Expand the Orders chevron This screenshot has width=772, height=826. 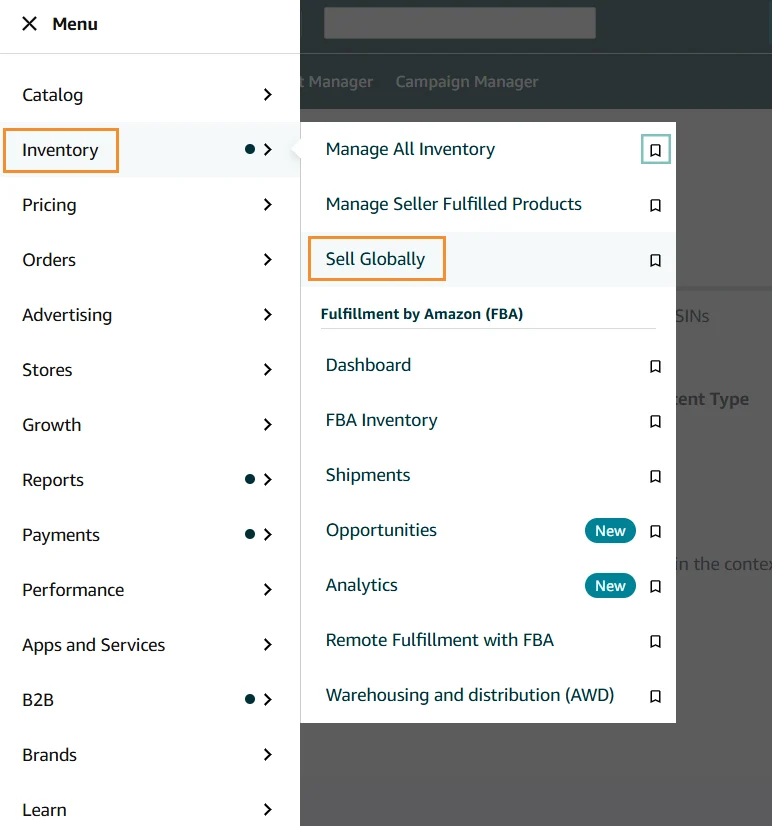pos(268,260)
